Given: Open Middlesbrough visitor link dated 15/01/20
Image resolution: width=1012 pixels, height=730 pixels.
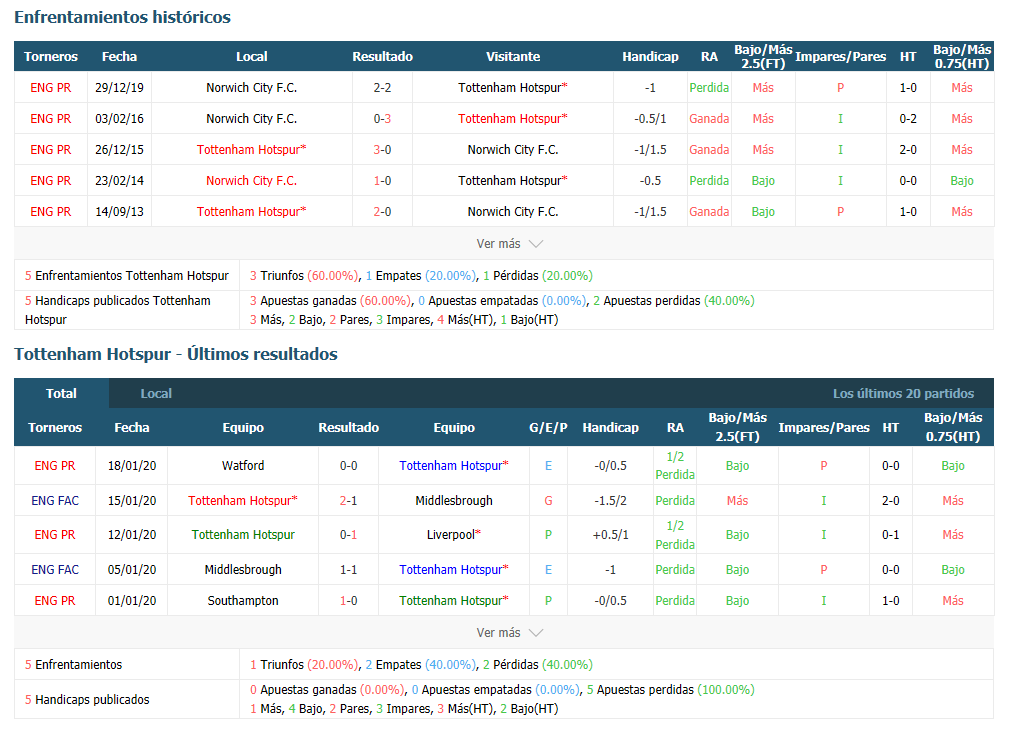Looking at the screenshot, I should click(x=454, y=501).
